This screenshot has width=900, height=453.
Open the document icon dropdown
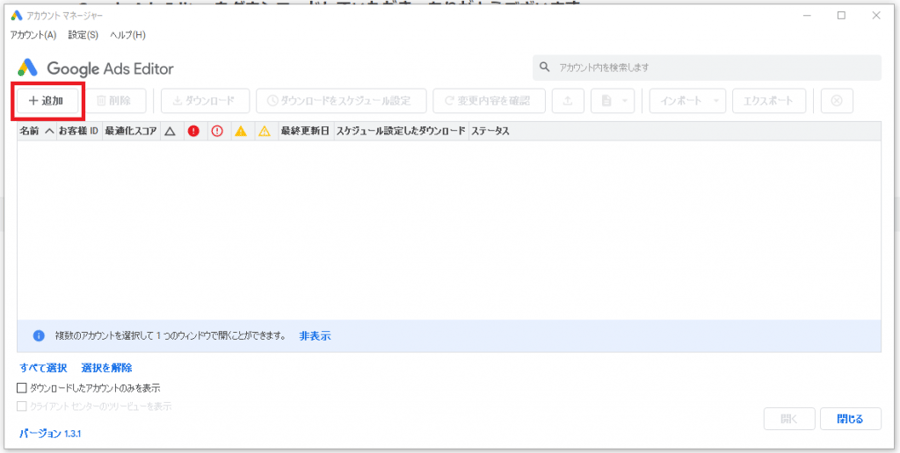coord(612,101)
